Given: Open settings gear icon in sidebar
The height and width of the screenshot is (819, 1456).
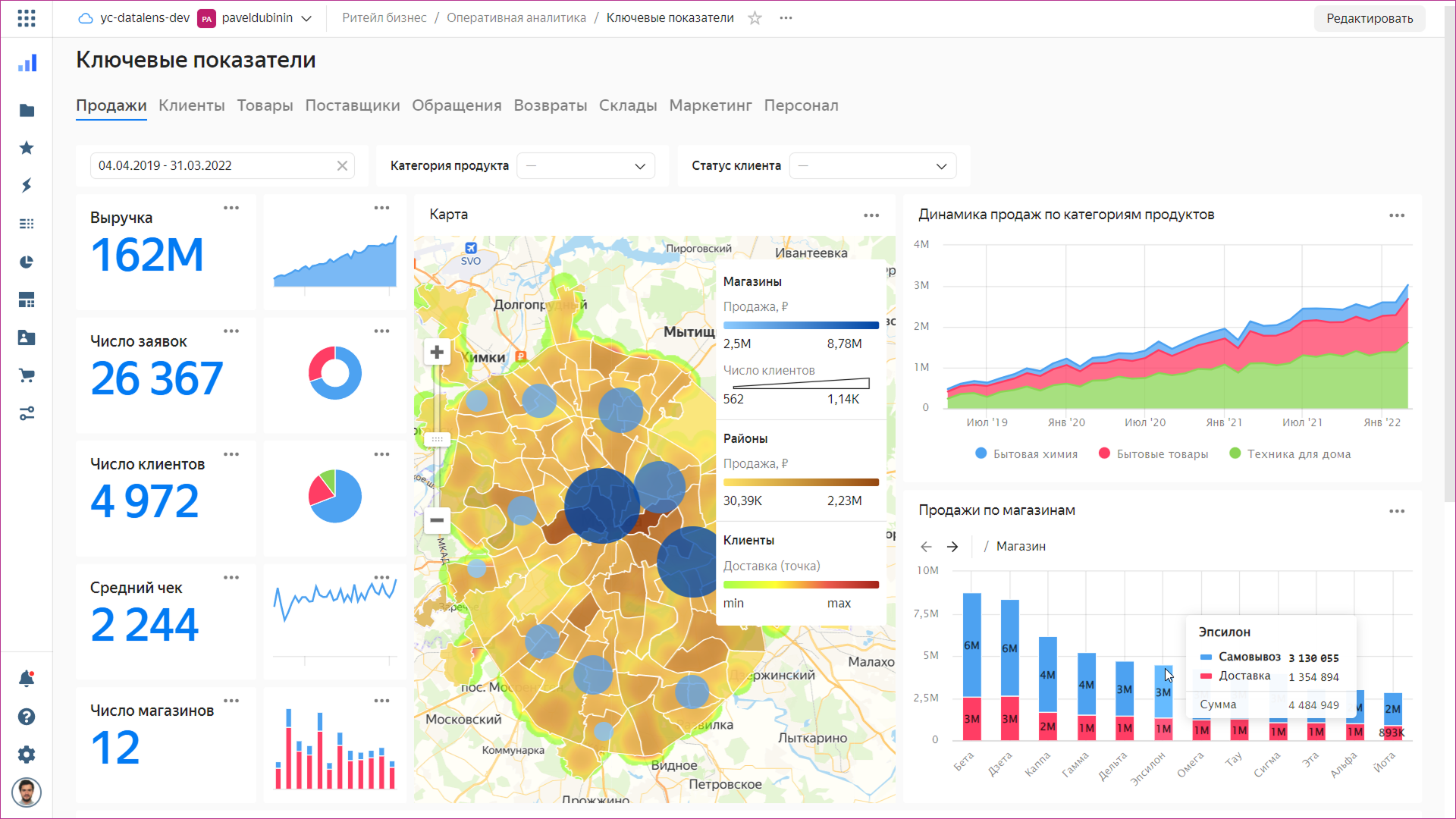Looking at the screenshot, I should (27, 755).
